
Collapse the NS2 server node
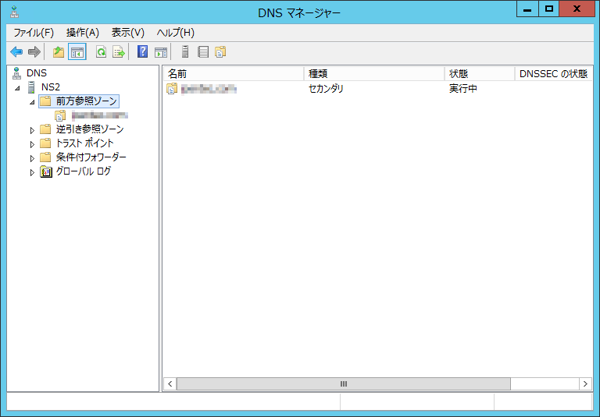[17, 88]
